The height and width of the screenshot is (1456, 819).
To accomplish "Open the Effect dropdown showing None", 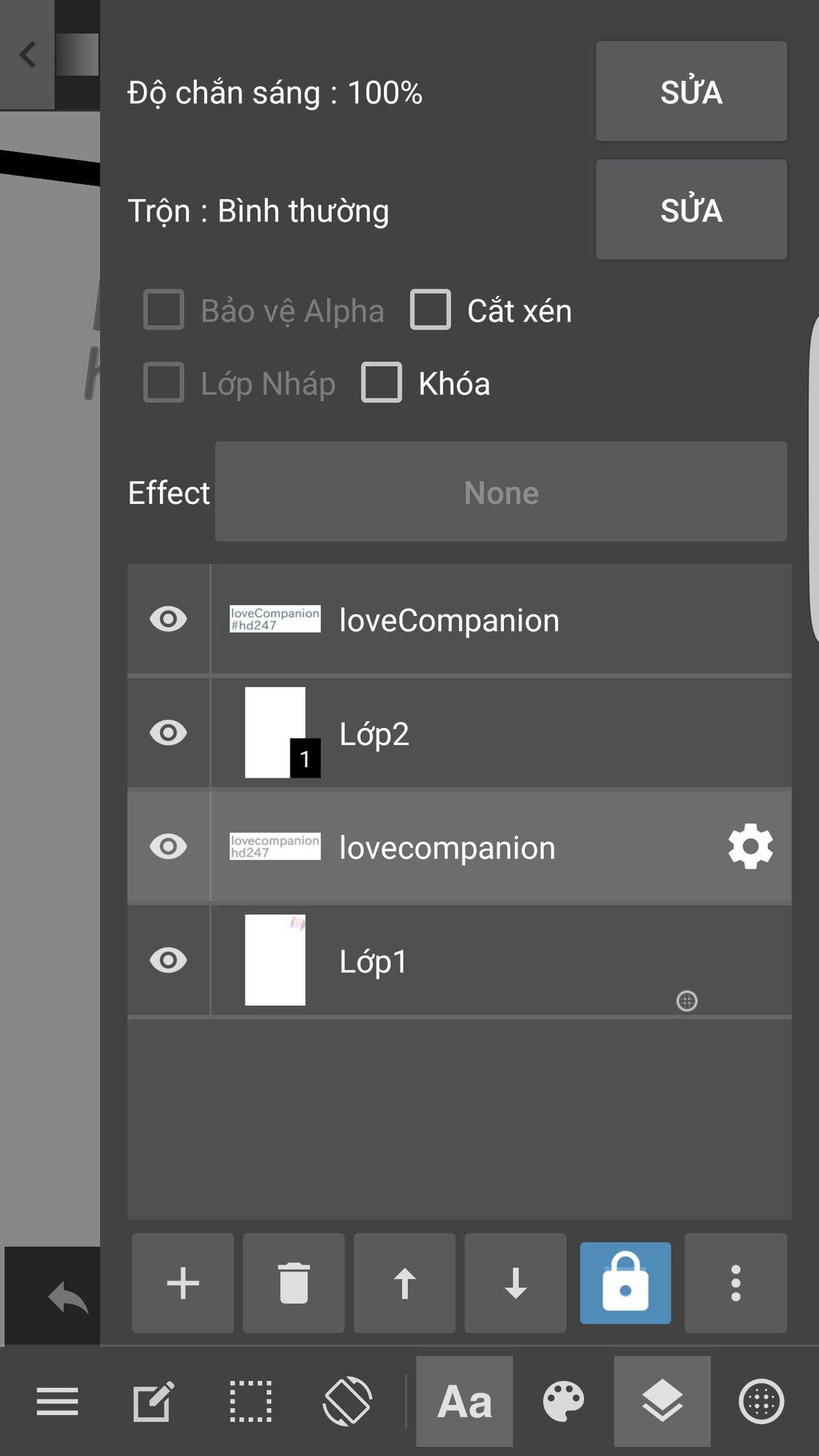I will (x=501, y=492).
